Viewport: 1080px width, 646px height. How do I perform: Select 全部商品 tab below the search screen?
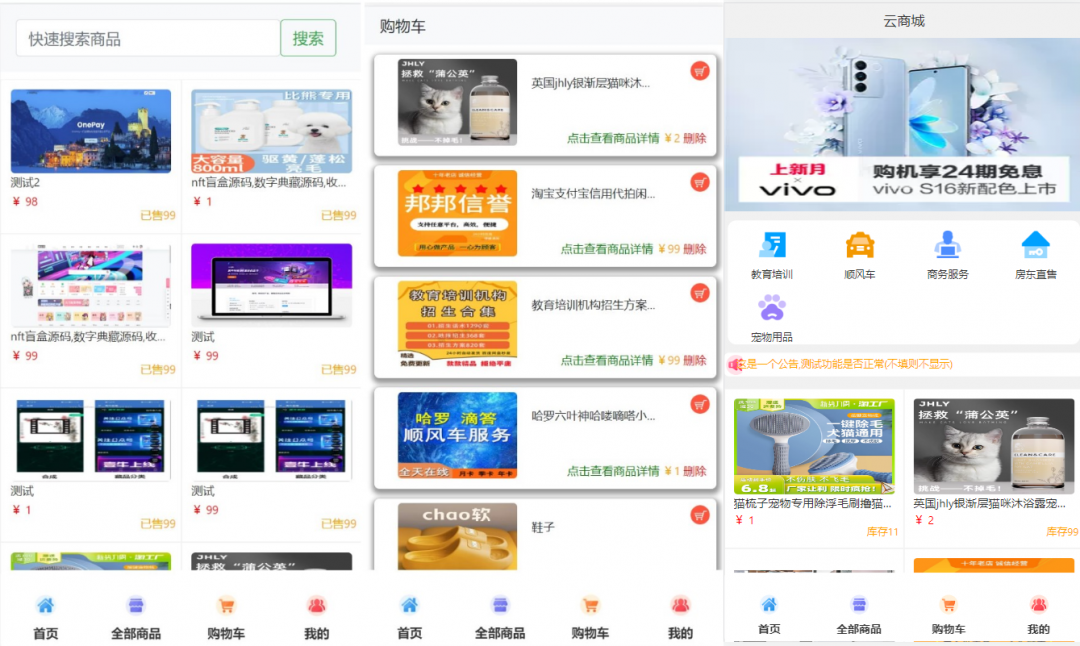[x=135, y=618]
